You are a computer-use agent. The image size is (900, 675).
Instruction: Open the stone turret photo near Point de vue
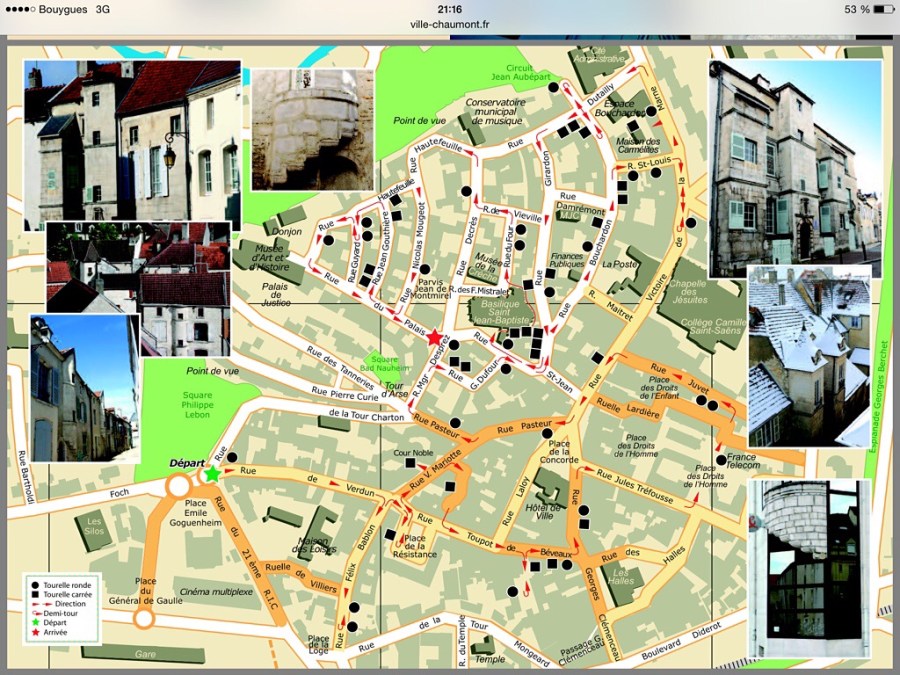click(x=312, y=128)
